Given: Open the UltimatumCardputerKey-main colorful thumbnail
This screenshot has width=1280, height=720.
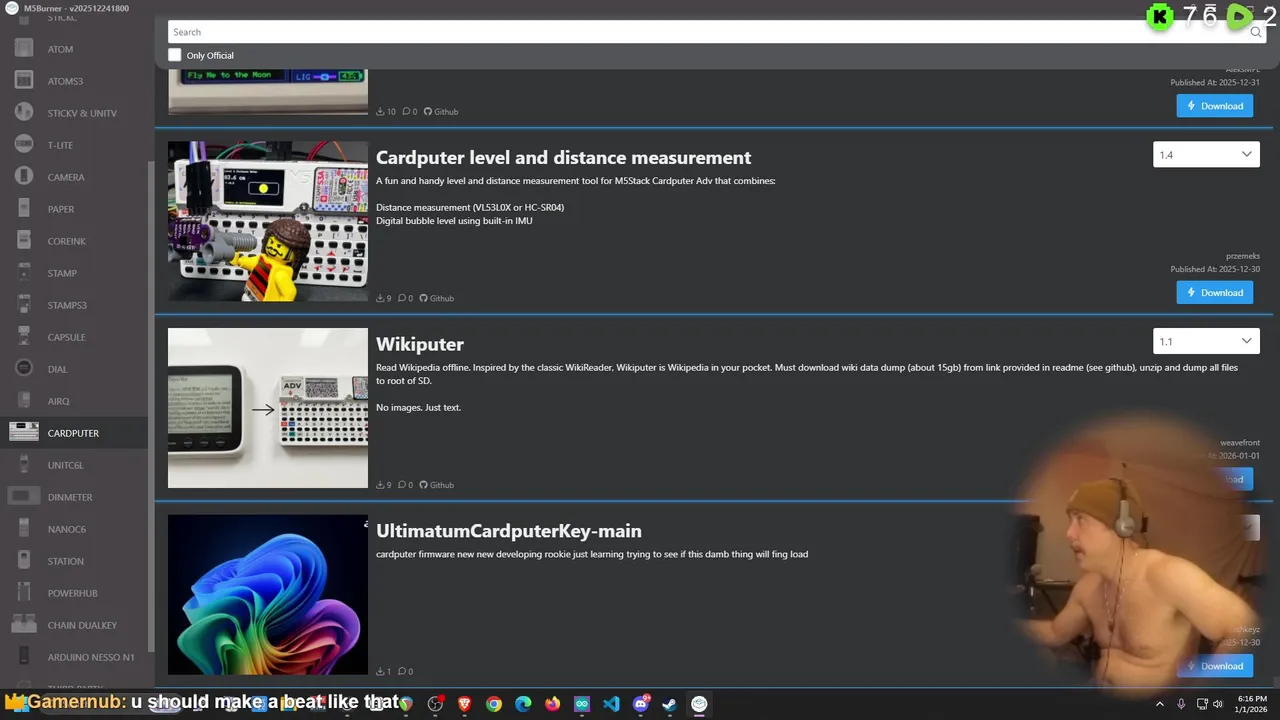Looking at the screenshot, I should click(x=268, y=595).
